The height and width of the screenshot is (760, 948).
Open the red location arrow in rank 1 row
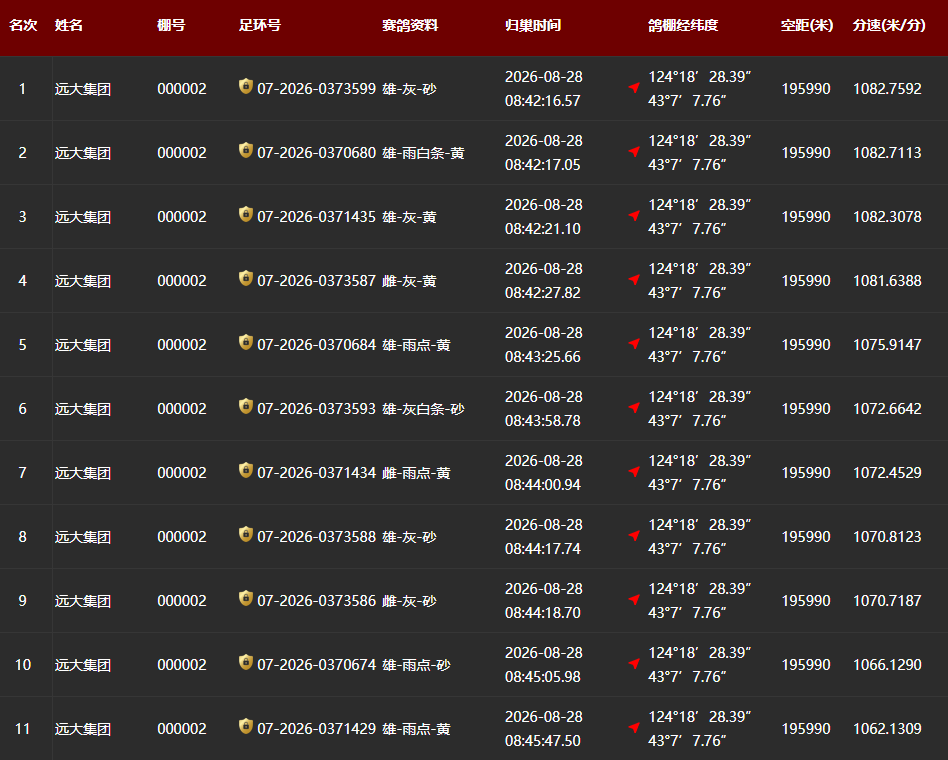tap(634, 88)
